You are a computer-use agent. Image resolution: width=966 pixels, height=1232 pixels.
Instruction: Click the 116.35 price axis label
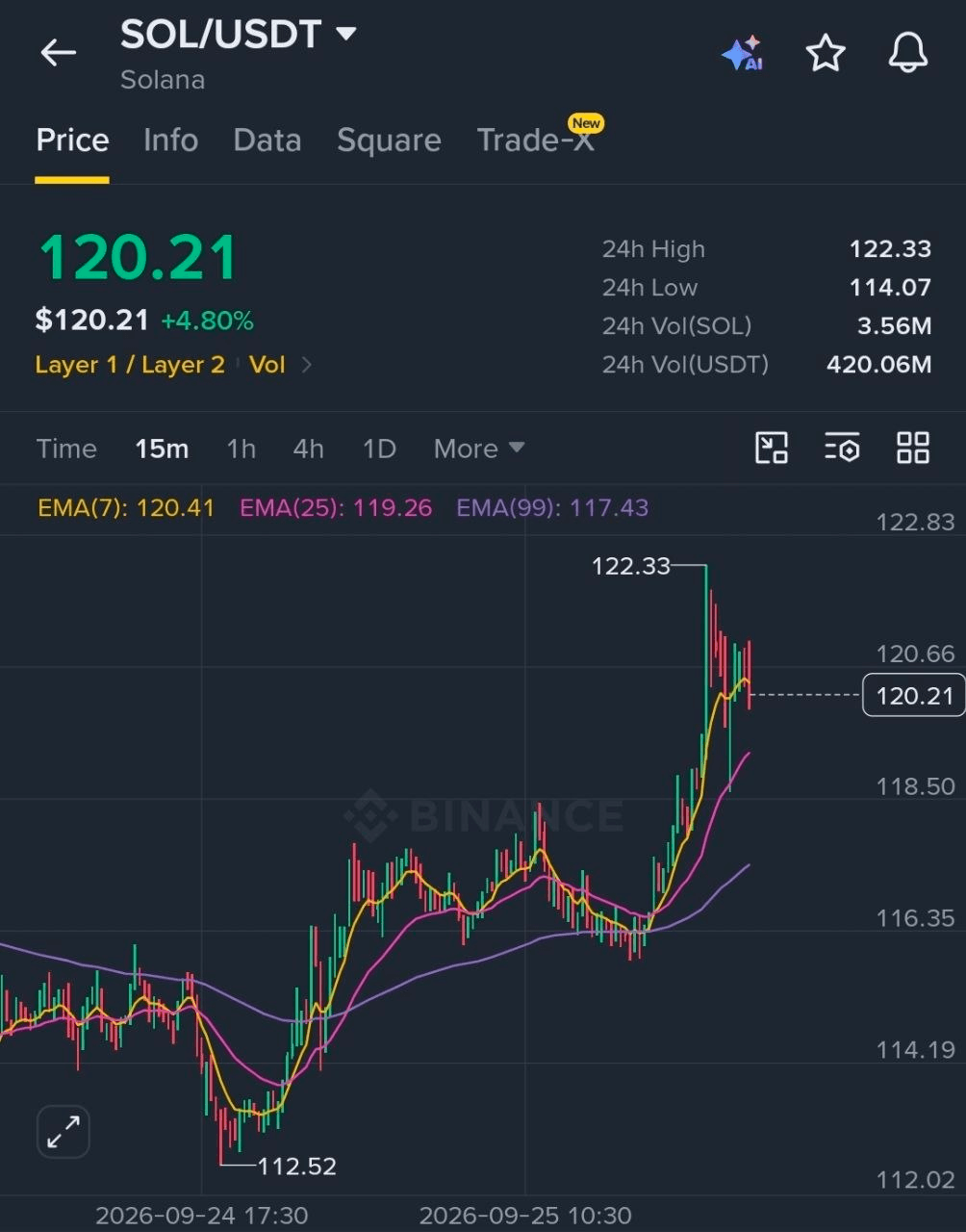coord(915,918)
